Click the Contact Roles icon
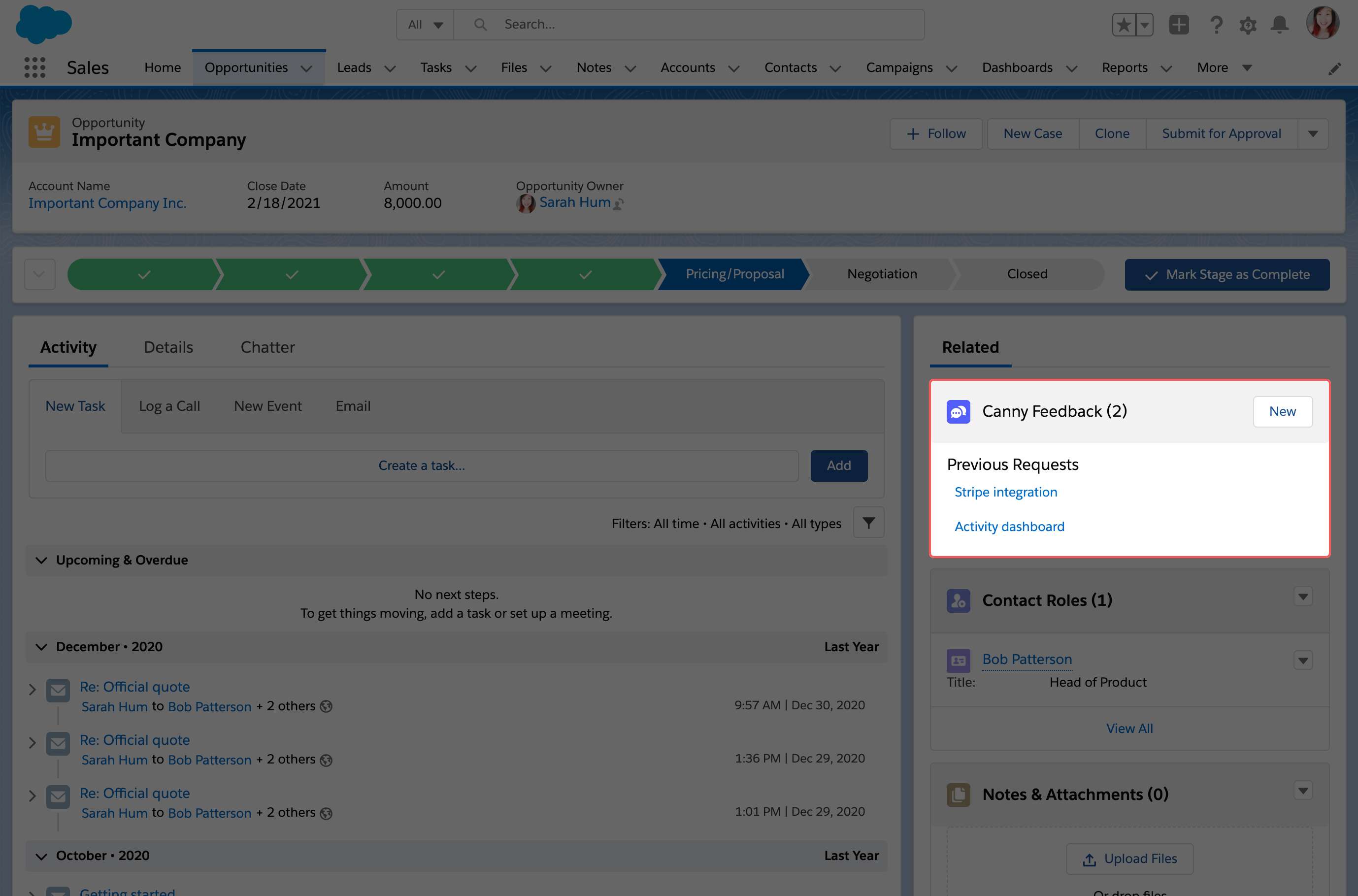Viewport: 1358px width, 896px height. [958, 600]
